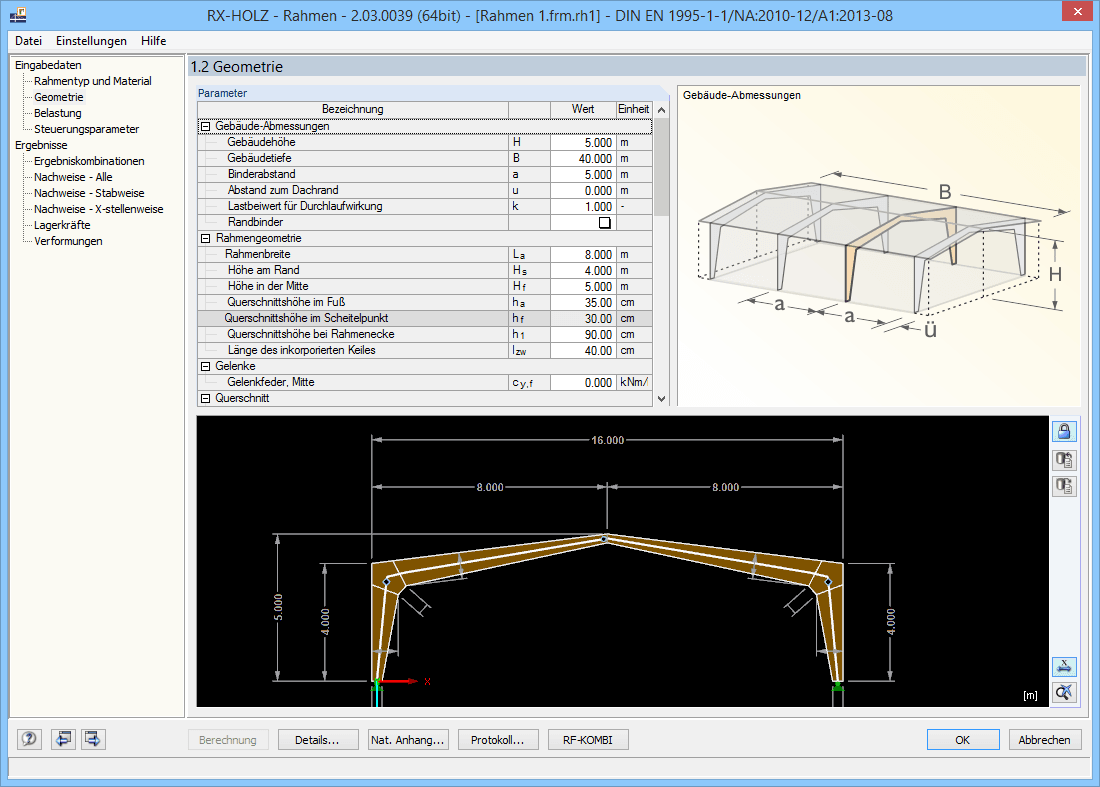Click the previous-dialog arrow icon at bottom left
Screen dimensions: 1100x787
[62, 739]
